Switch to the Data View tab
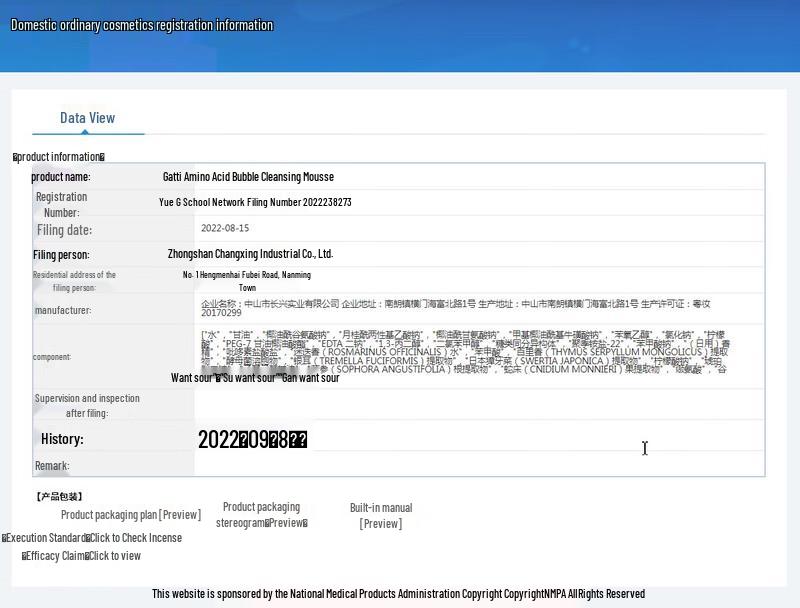This screenshot has width=800, height=608. point(87,118)
